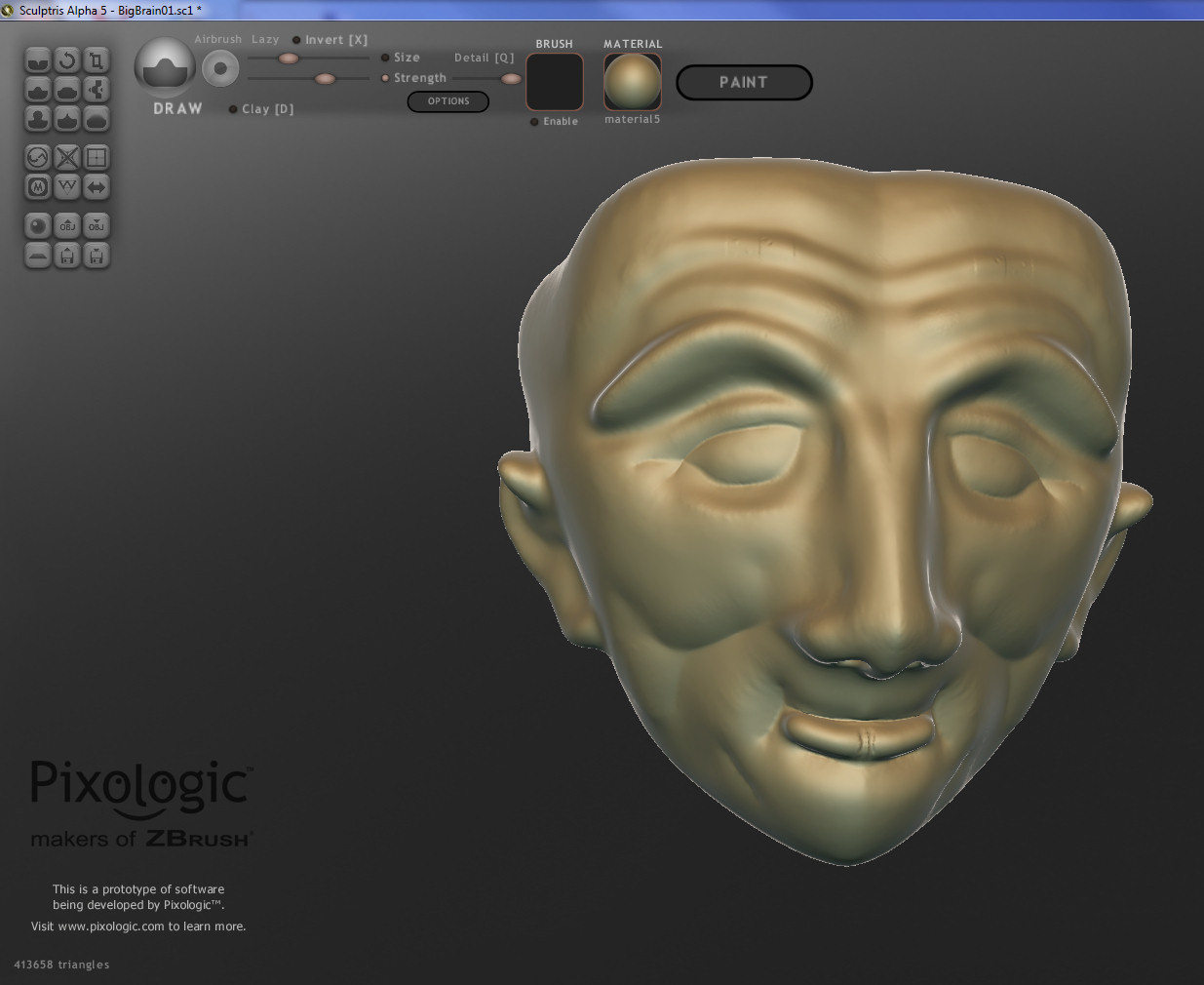Create a new sphere with the sphere icon
The image size is (1204, 985).
(x=38, y=226)
